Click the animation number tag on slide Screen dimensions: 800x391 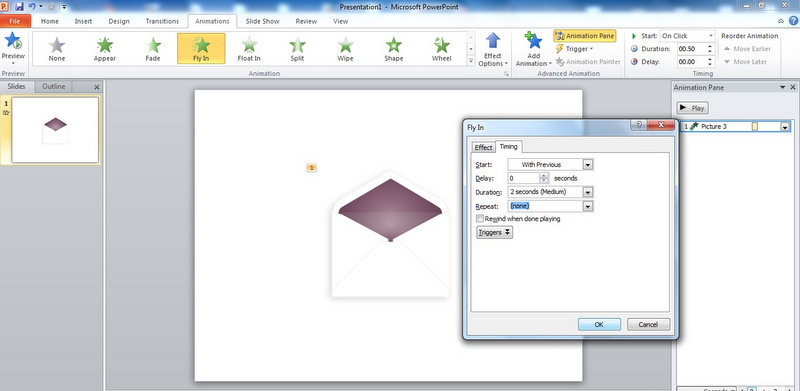pyautogui.click(x=311, y=167)
